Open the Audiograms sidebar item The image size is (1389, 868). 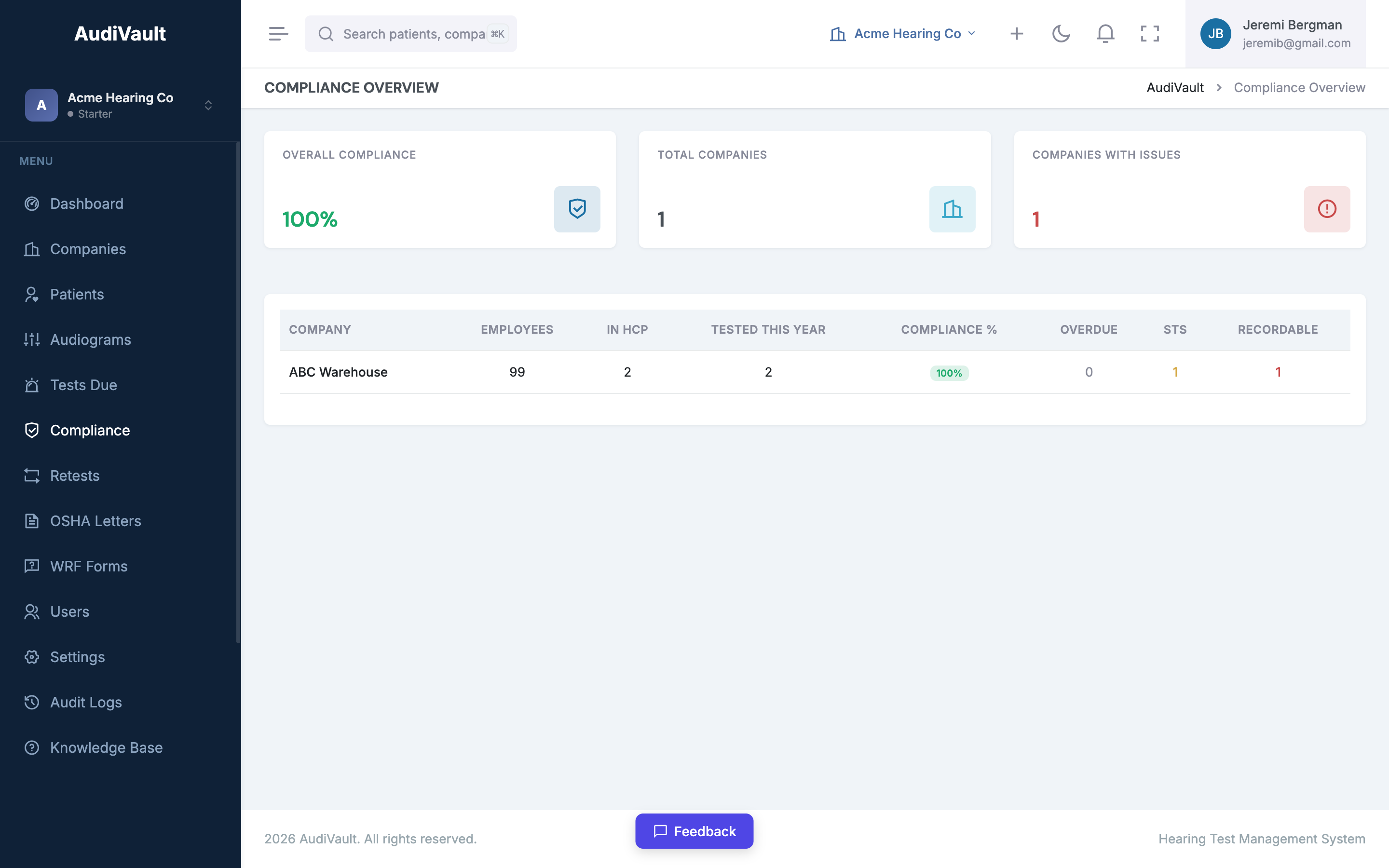(x=90, y=339)
